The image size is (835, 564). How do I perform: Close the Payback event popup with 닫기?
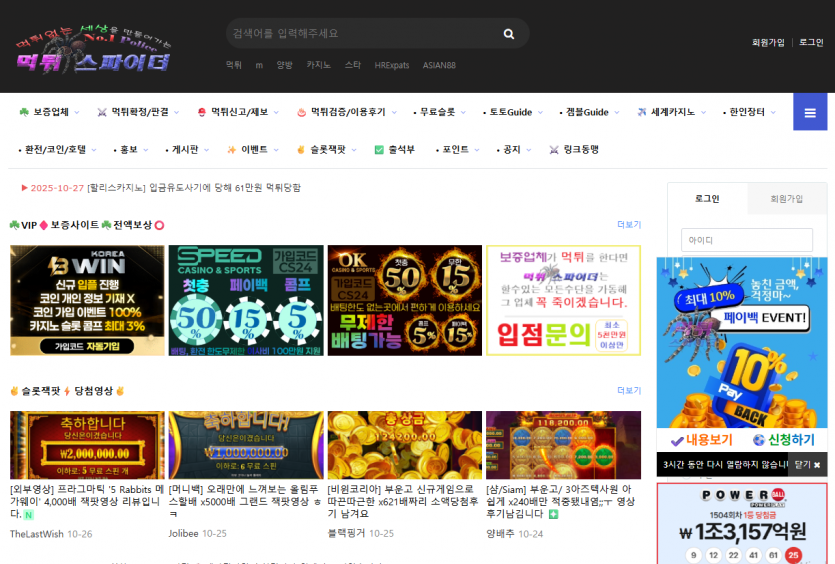808,465
